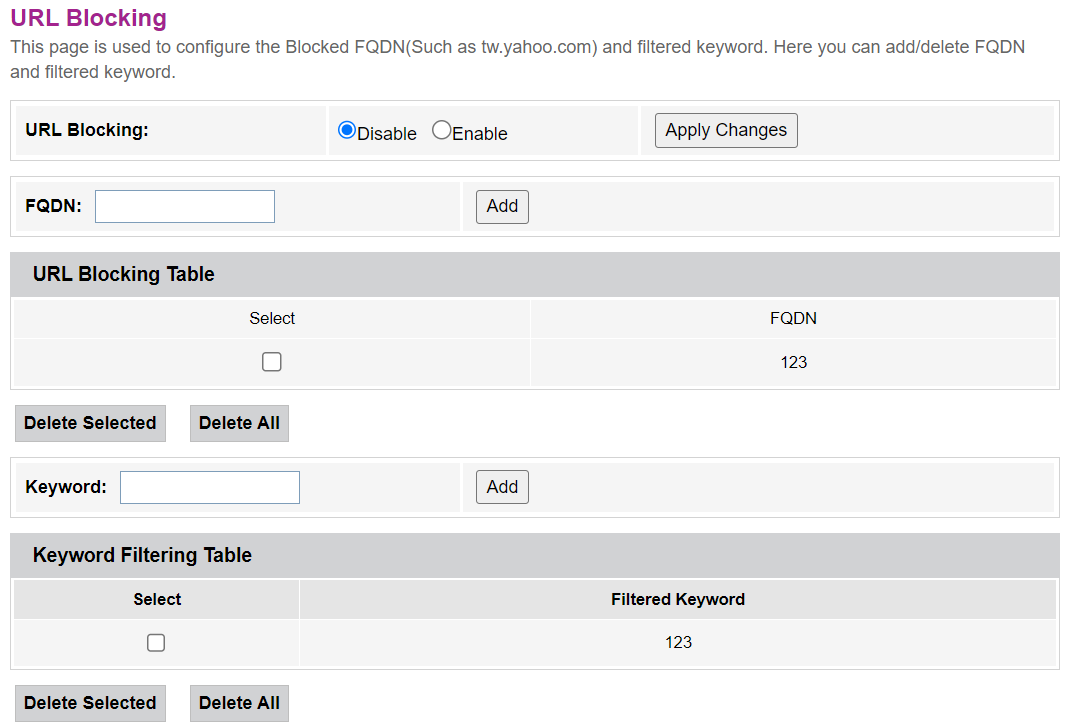The image size is (1071, 728).
Task: Click the Filtered Keyword column header
Action: tap(678, 600)
